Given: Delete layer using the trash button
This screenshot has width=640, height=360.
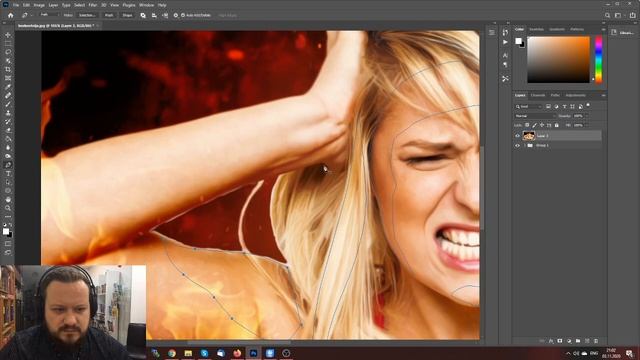Looking at the screenshot, I should [x=596, y=341].
